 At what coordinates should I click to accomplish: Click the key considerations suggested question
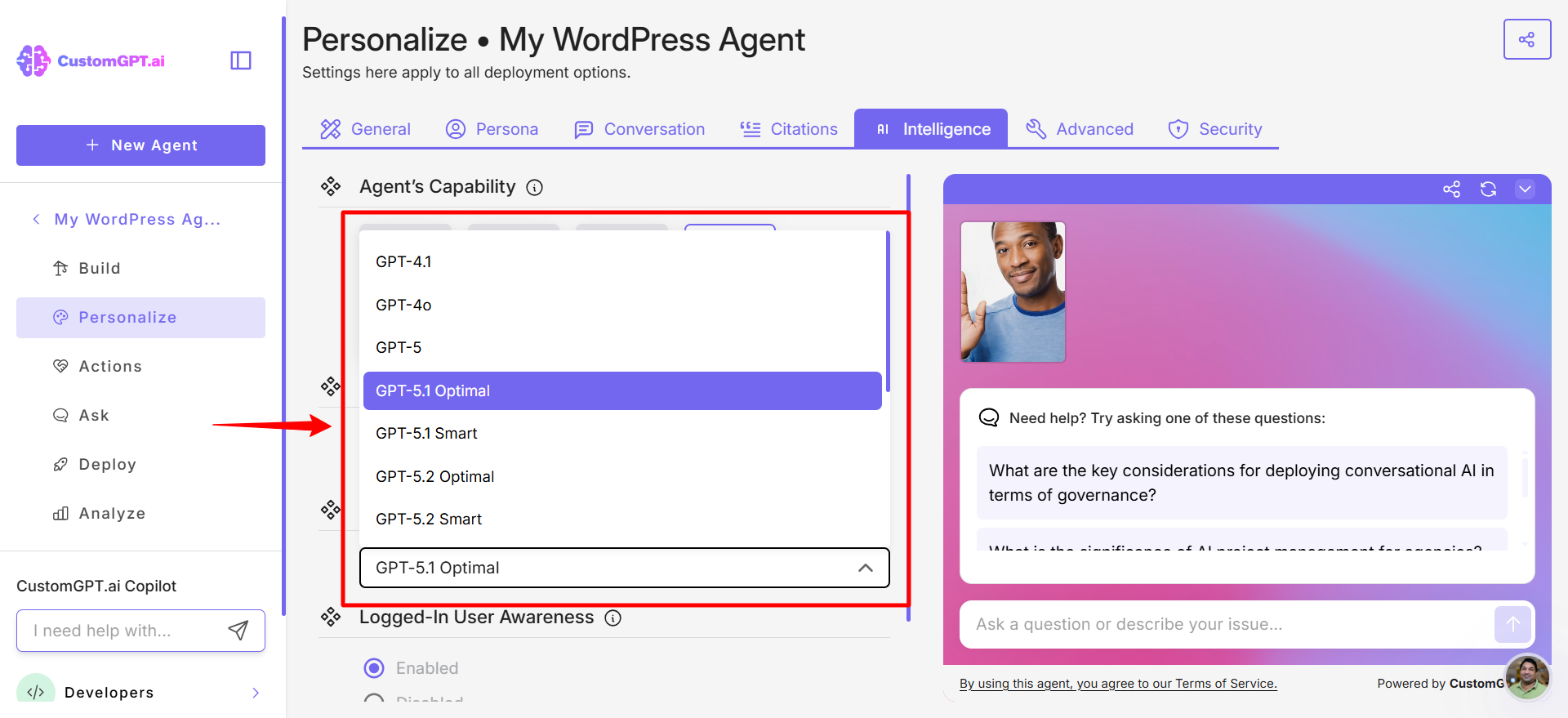[x=1241, y=483]
